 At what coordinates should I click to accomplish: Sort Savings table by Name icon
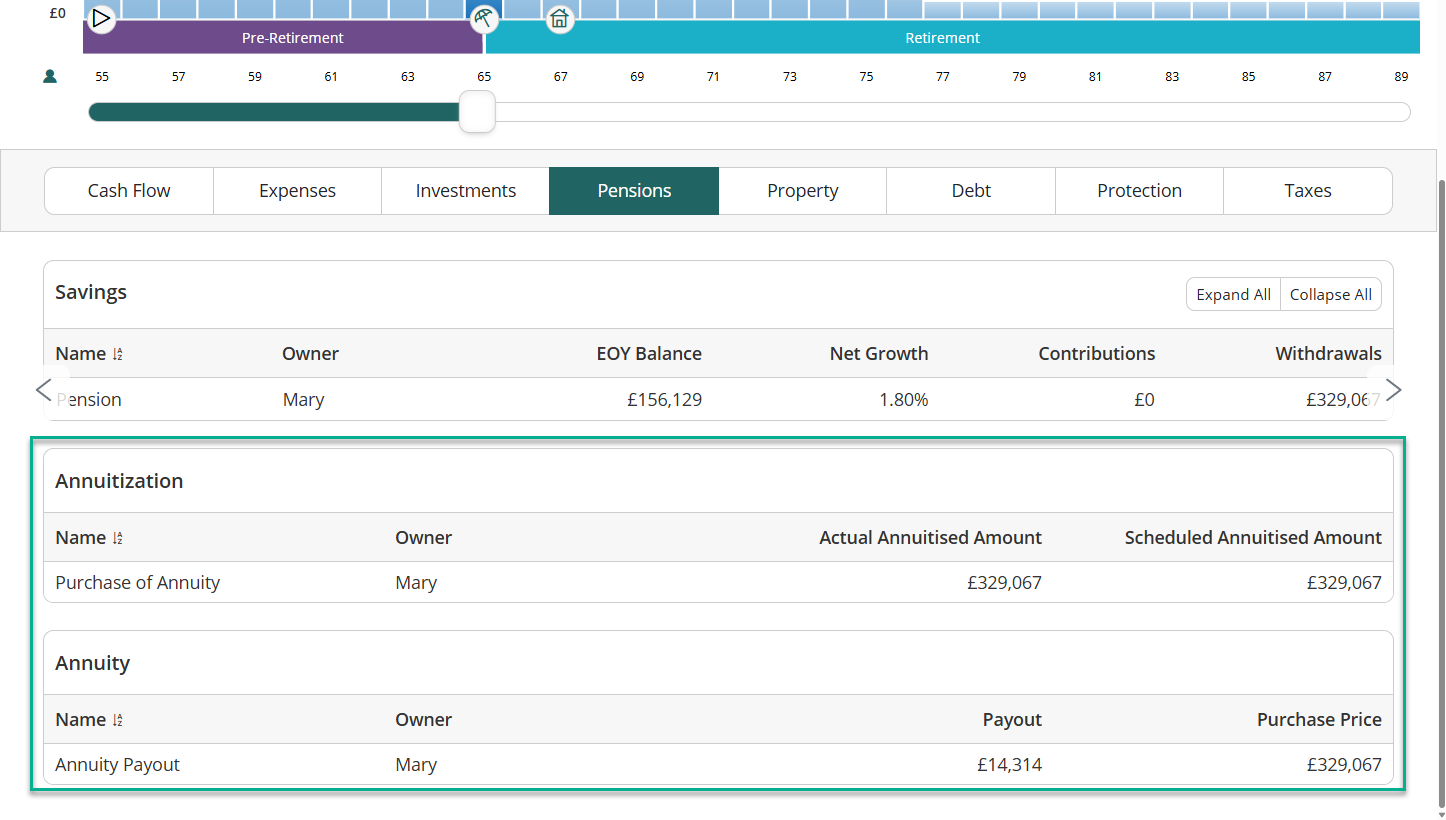pos(118,354)
